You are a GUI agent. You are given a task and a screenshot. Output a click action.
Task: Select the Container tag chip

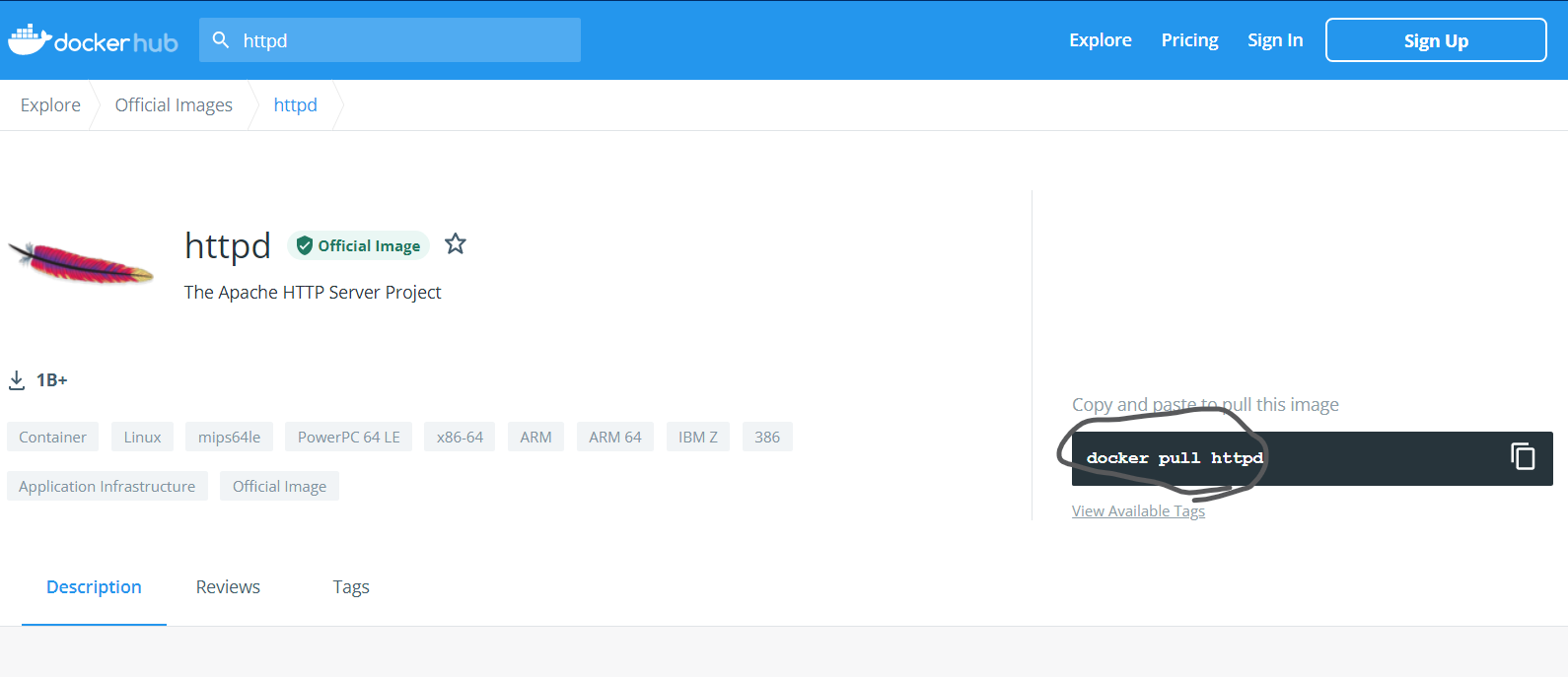[52, 437]
